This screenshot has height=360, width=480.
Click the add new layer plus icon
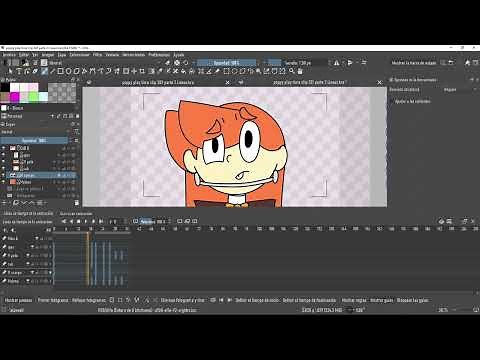(4, 203)
